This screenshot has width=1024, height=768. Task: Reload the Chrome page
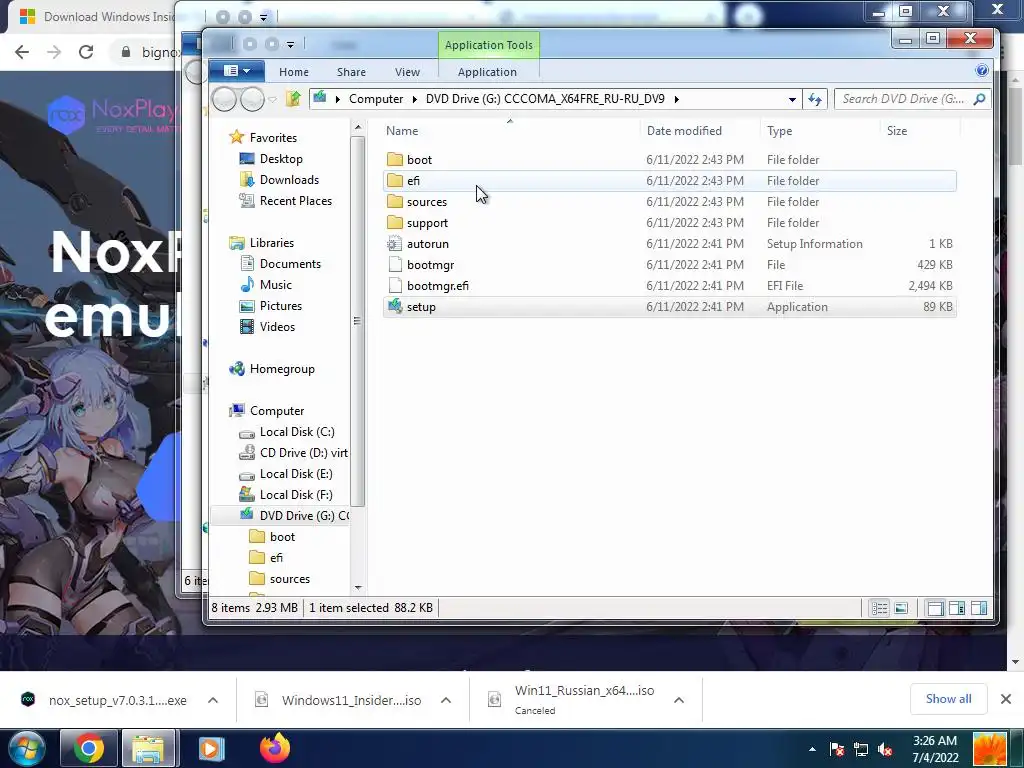(86, 52)
